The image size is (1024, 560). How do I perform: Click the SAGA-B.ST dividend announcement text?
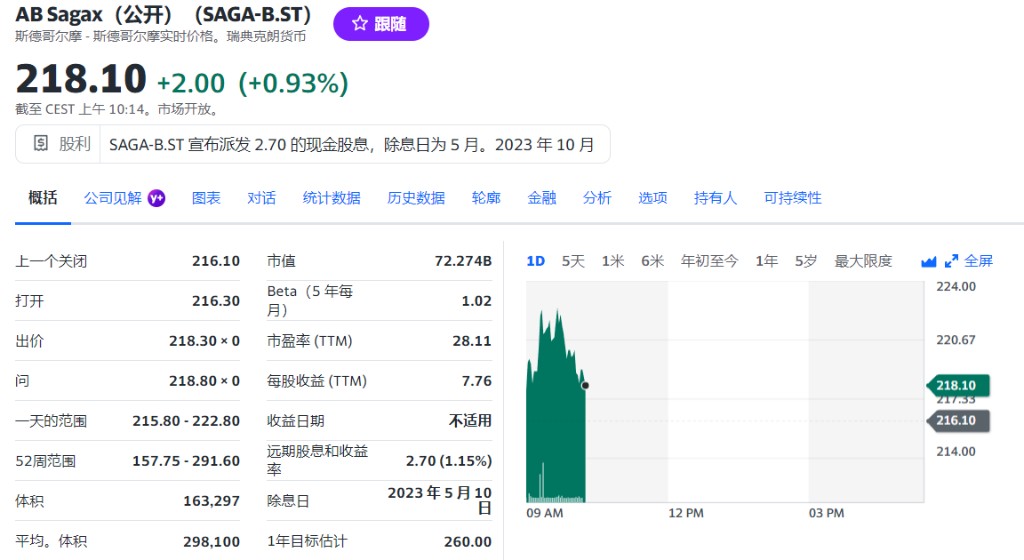(351, 144)
